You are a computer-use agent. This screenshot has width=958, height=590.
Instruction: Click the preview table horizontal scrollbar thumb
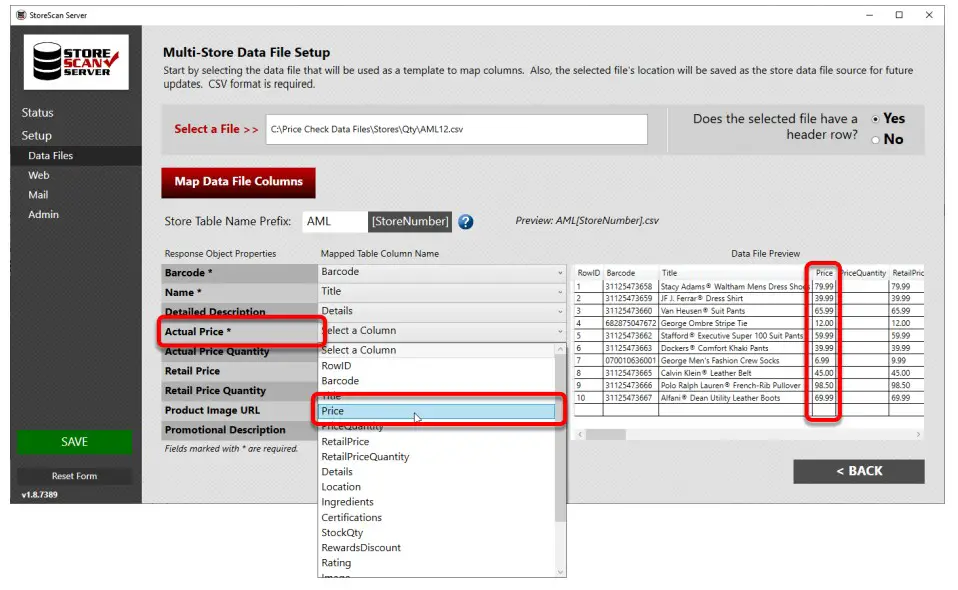coord(605,435)
